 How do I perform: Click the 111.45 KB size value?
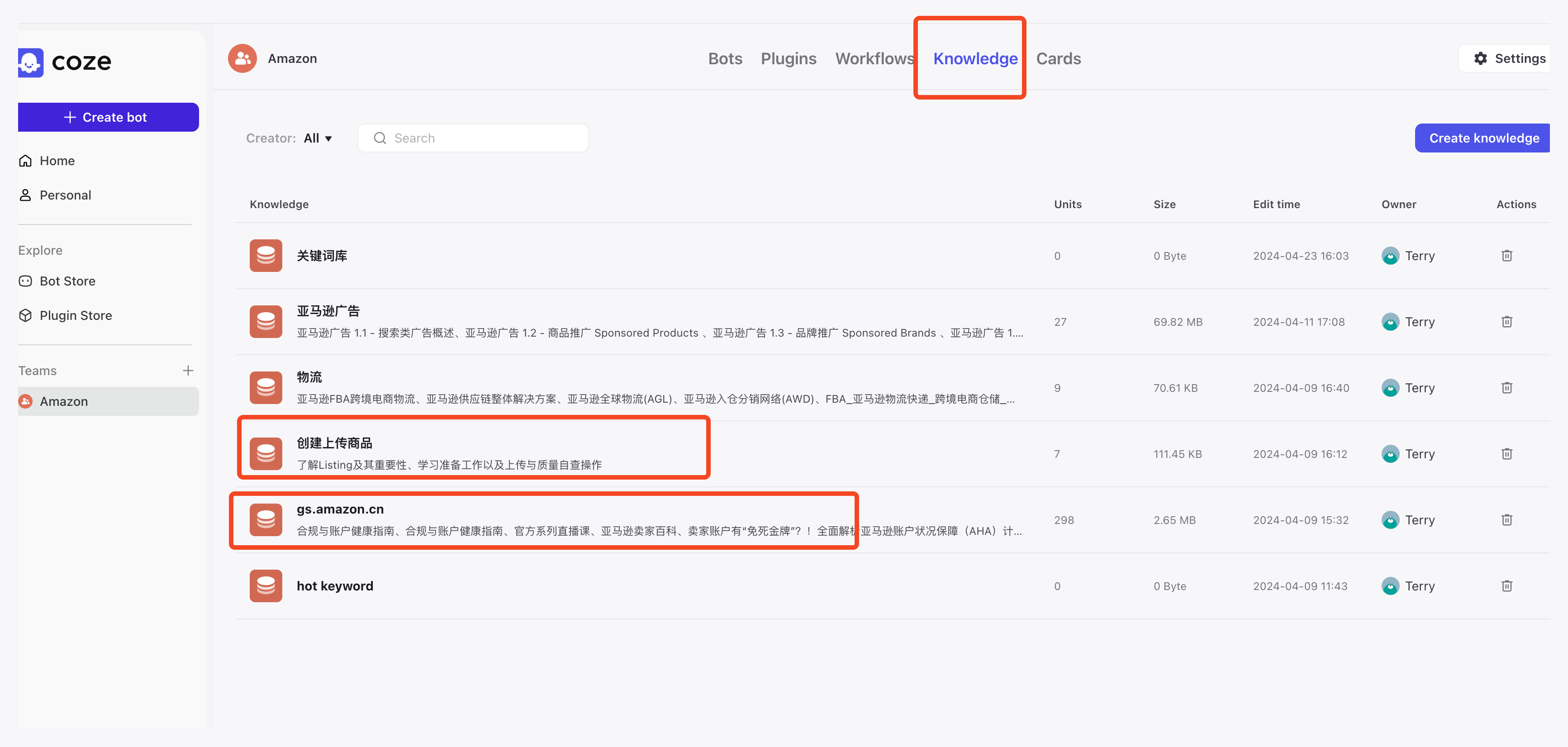(1177, 453)
